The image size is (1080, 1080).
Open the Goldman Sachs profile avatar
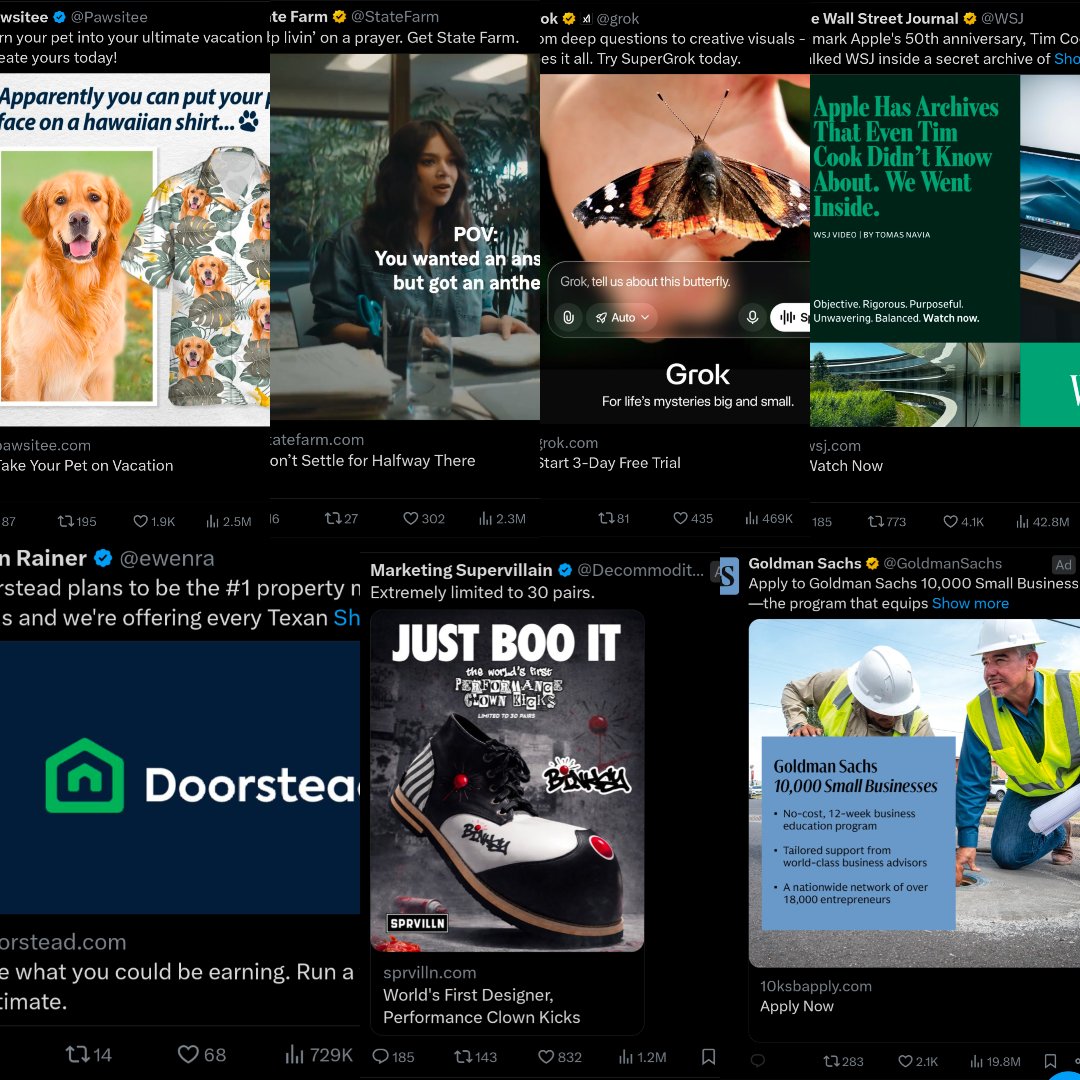[729, 576]
